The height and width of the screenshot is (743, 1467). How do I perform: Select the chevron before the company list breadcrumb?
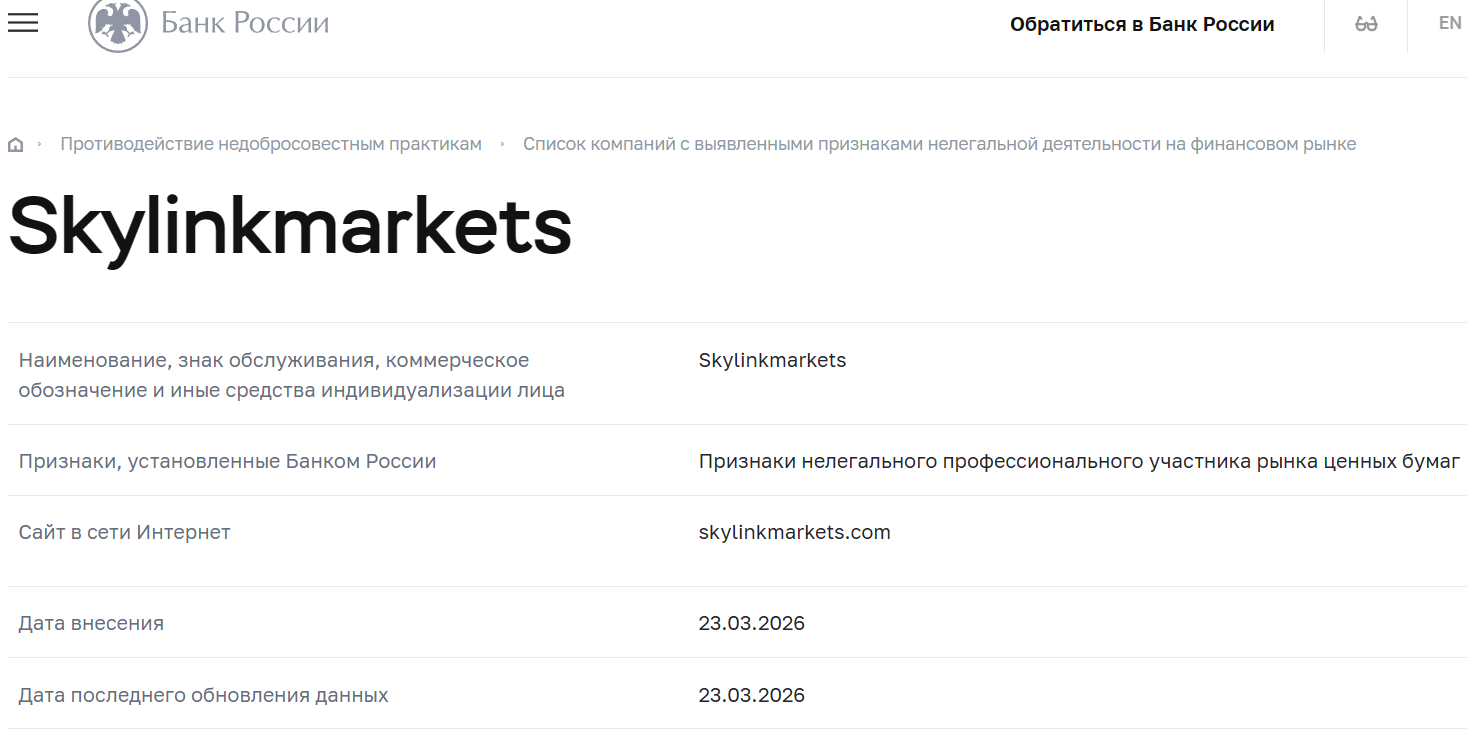502,144
